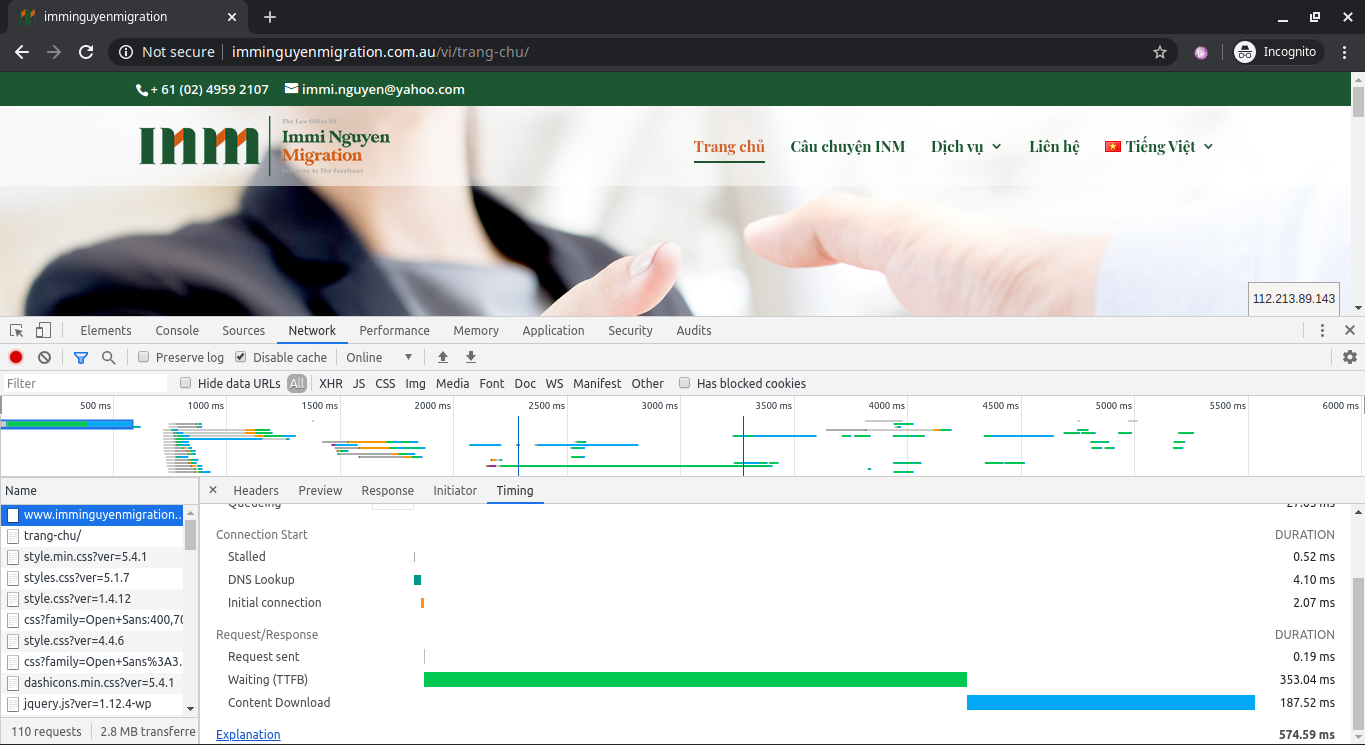Click the filter text input field

pyautogui.click(x=84, y=383)
